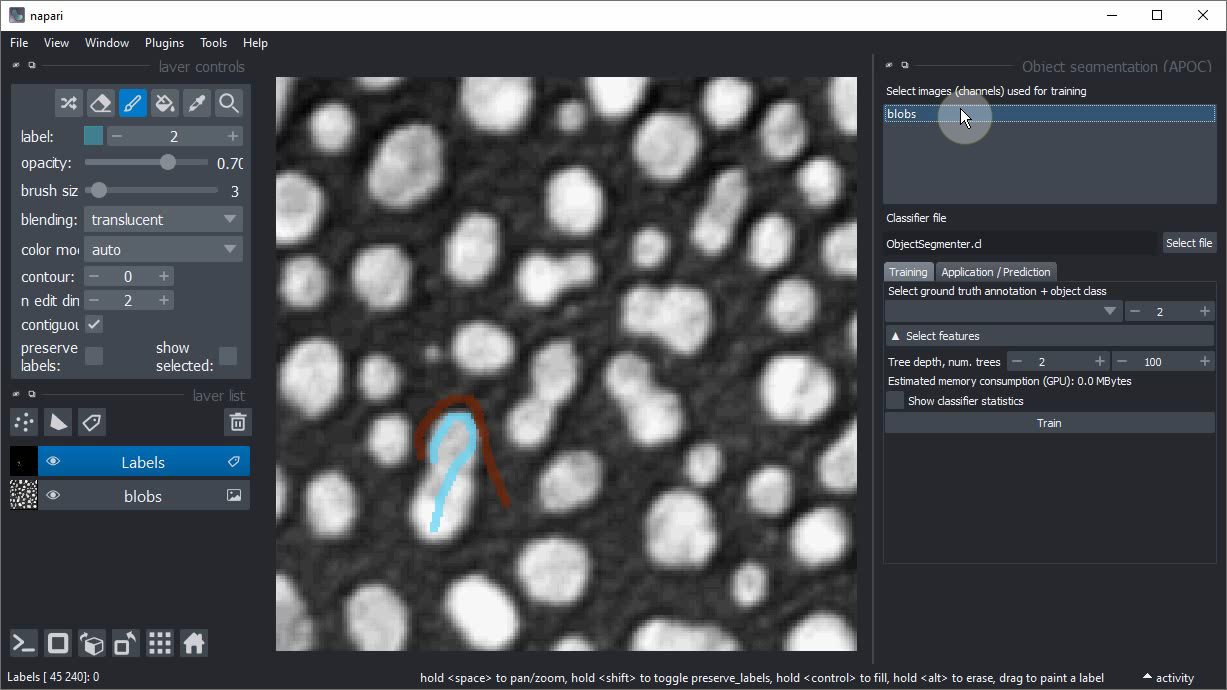Image resolution: width=1227 pixels, height=690 pixels.
Task: Switch to Application / Prediction tab
Action: click(x=995, y=272)
